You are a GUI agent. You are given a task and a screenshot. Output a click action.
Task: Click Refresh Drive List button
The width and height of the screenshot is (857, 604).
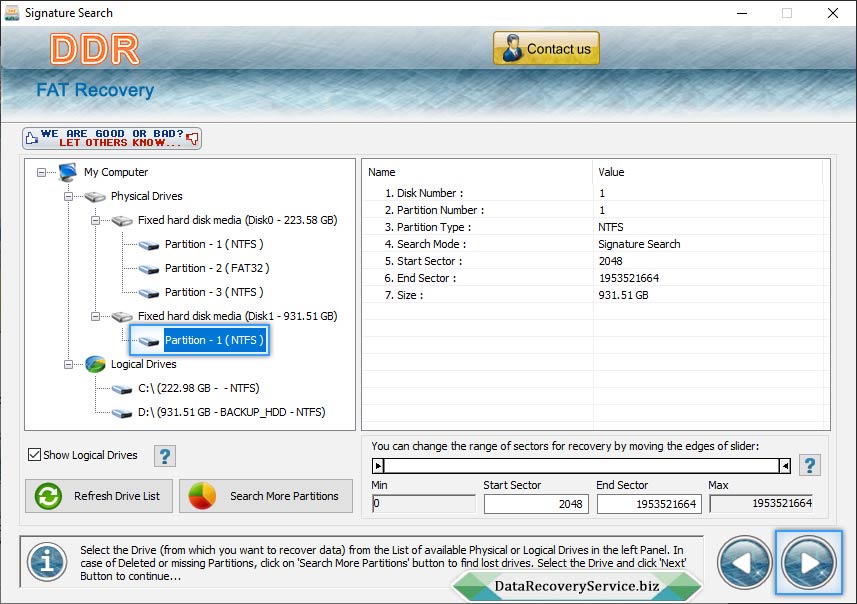(x=99, y=496)
